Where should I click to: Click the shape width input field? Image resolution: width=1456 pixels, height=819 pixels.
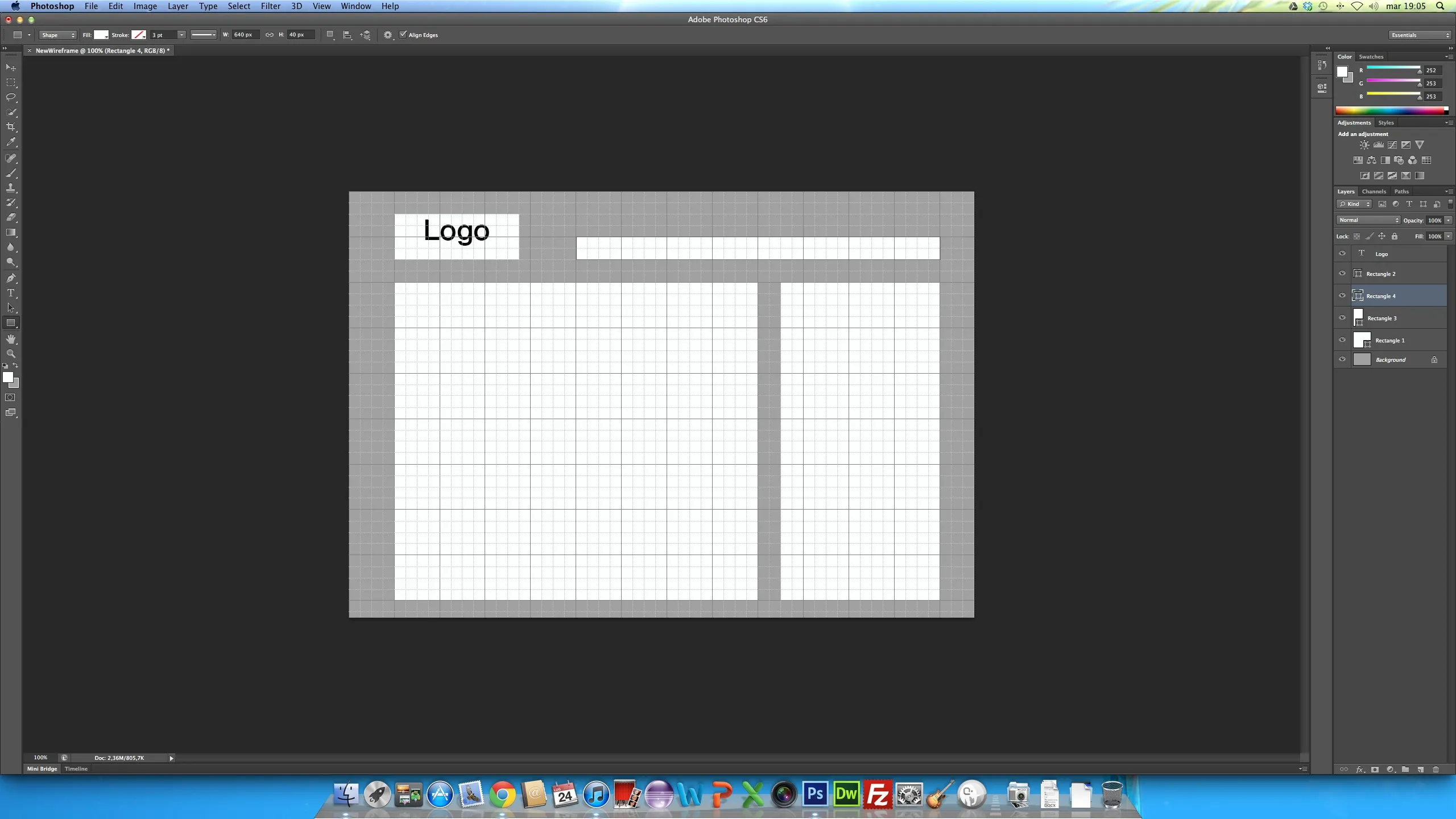tap(245, 35)
